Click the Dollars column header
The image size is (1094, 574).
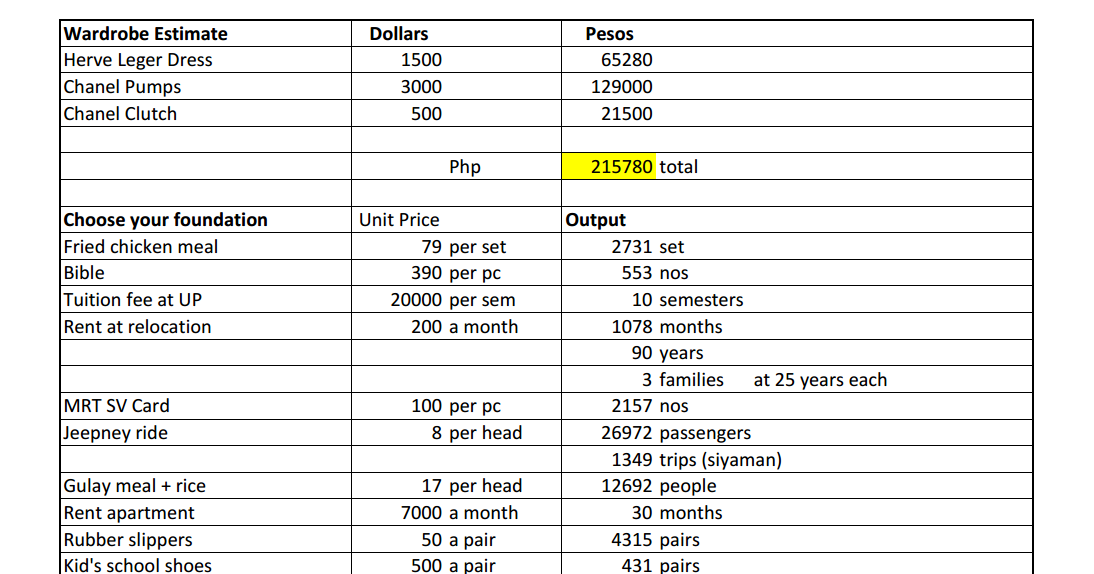pyautogui.click(x=456, y=33)
